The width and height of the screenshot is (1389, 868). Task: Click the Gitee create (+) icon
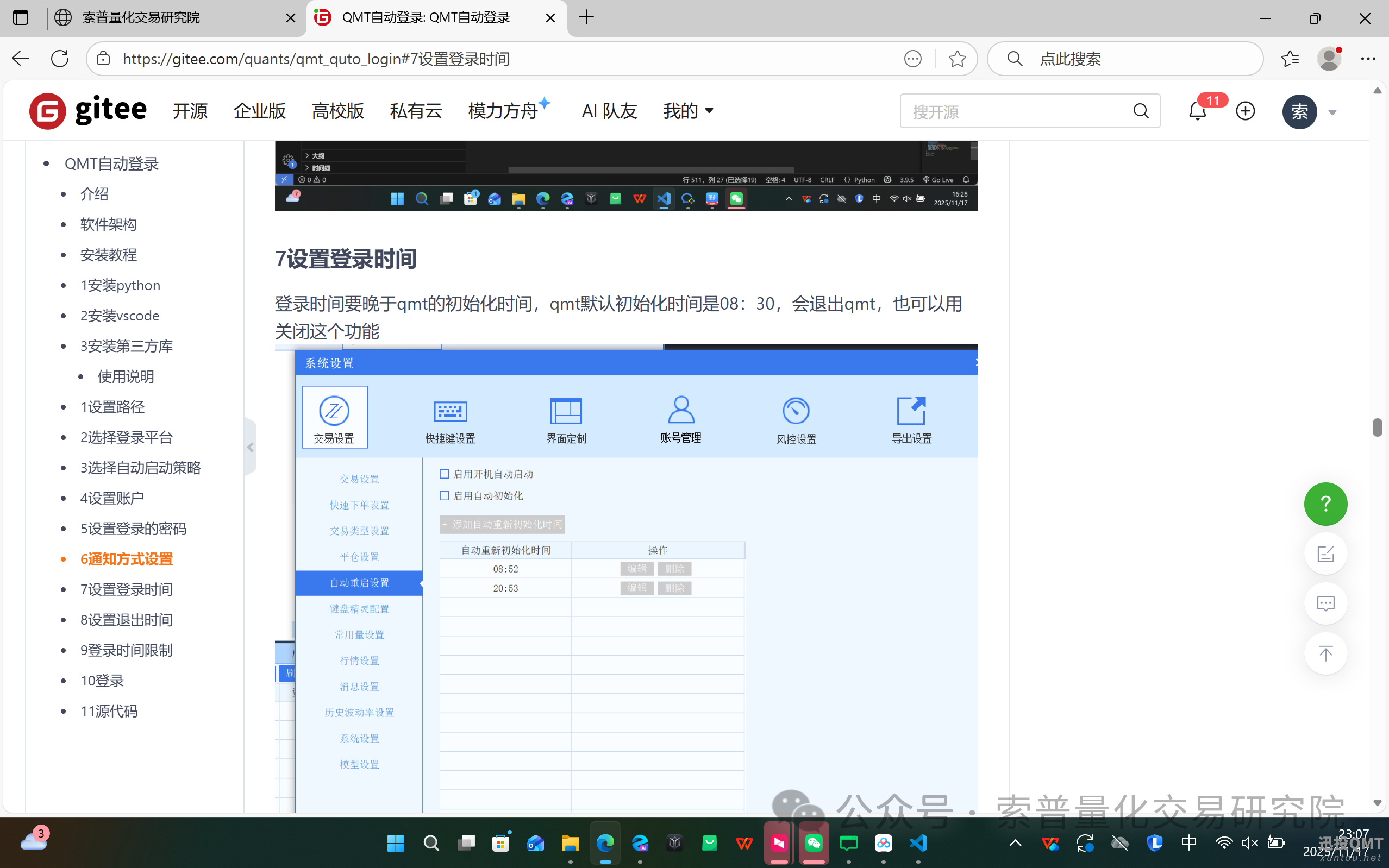pyautogui.click(x=1245, y=111)
